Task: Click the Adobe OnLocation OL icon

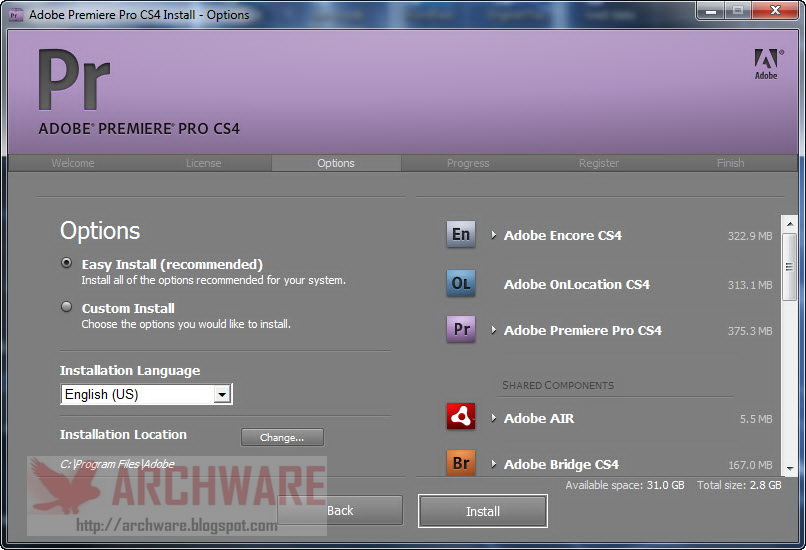Action: pos(461,283)
